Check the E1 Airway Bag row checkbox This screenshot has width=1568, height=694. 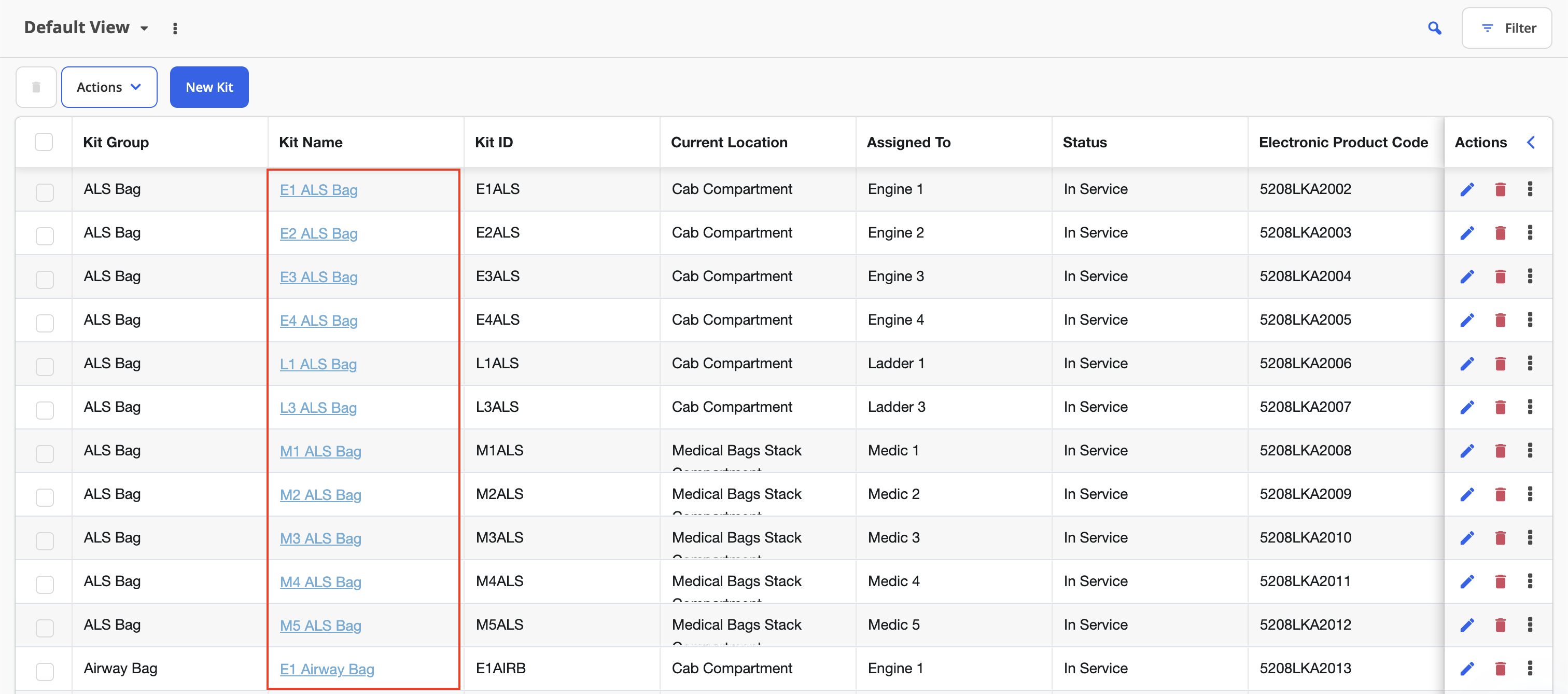point(45,672)
